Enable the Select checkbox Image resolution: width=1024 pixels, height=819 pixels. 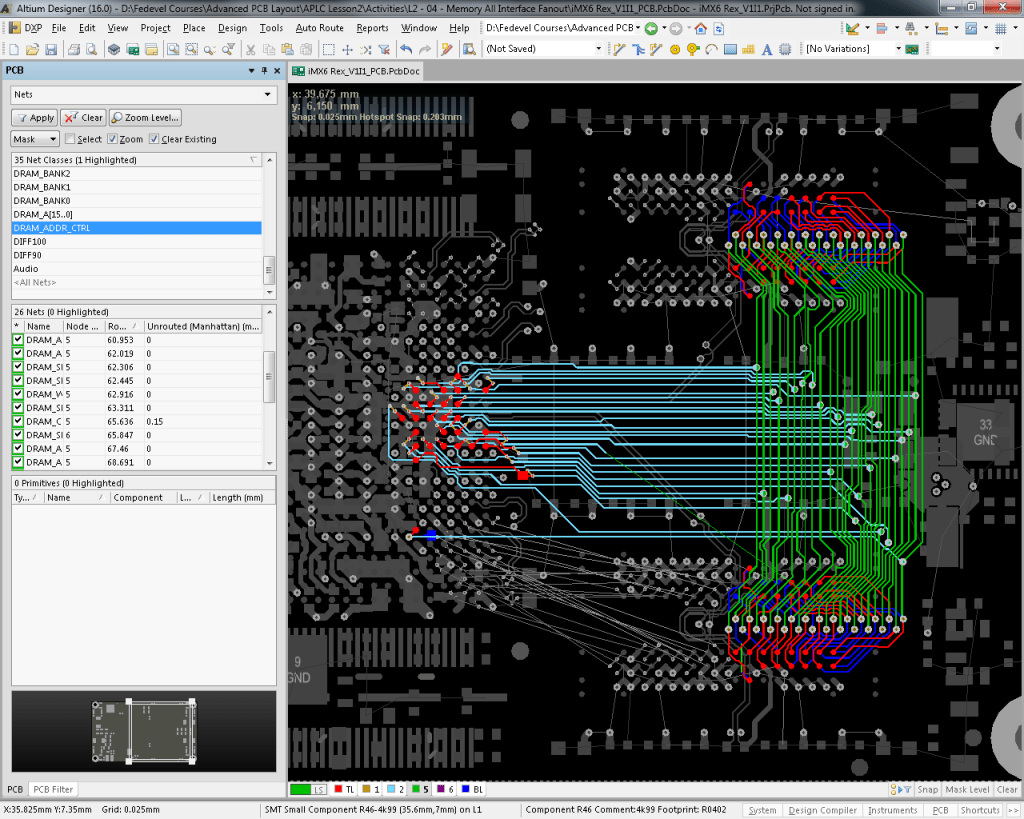click(70, 139)
